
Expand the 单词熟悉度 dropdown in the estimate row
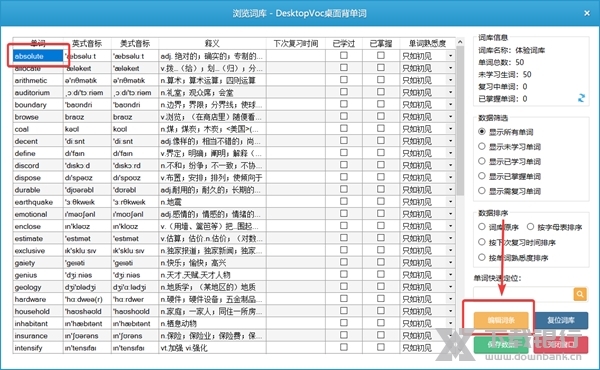pyautogui.click(x=450, y=238)
